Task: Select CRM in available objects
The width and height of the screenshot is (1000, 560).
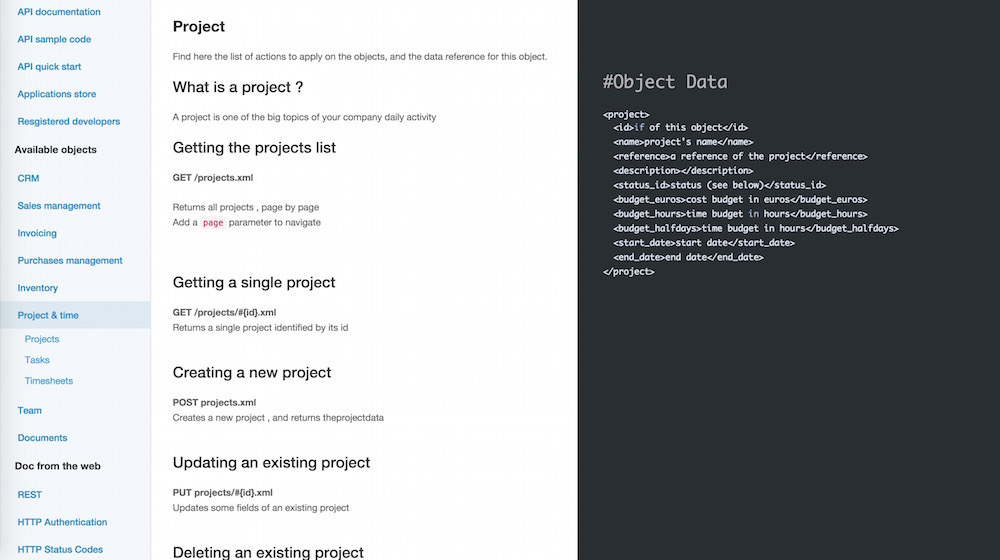Action: click(28, 178)
